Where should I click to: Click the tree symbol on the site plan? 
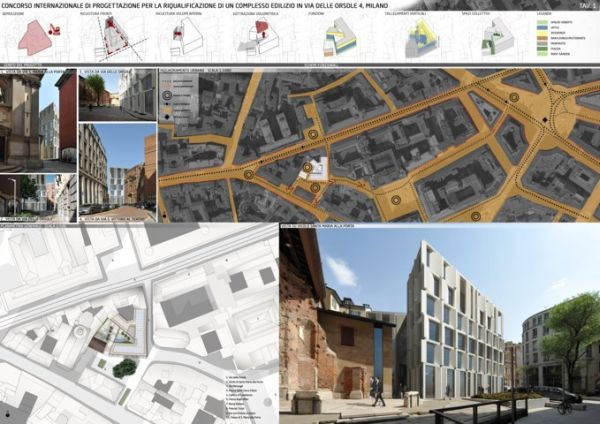124,368
